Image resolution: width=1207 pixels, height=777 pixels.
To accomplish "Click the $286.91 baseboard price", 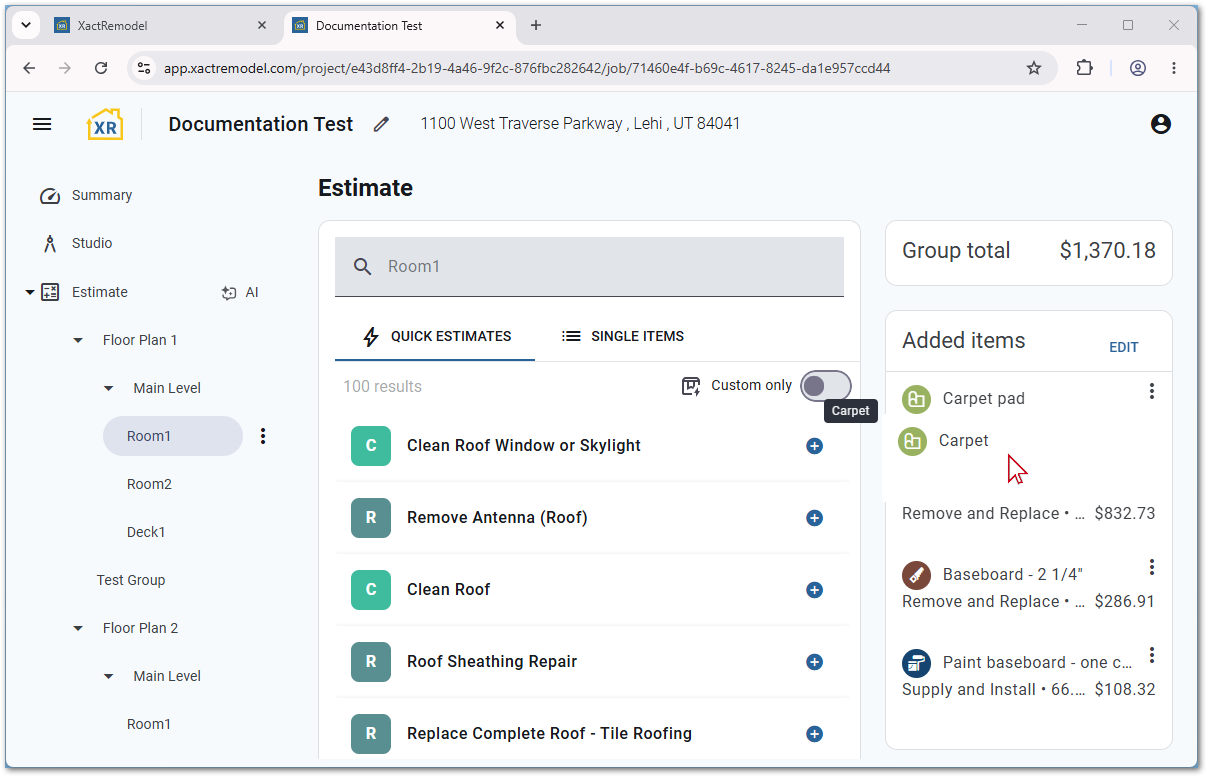I will click(x=1125, y=602).
